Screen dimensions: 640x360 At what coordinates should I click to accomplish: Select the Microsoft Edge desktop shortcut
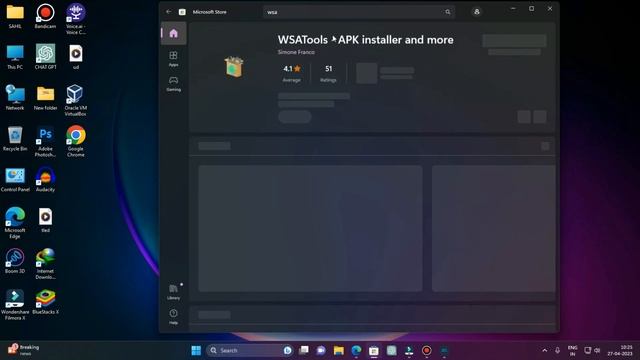tap(15, 223)
